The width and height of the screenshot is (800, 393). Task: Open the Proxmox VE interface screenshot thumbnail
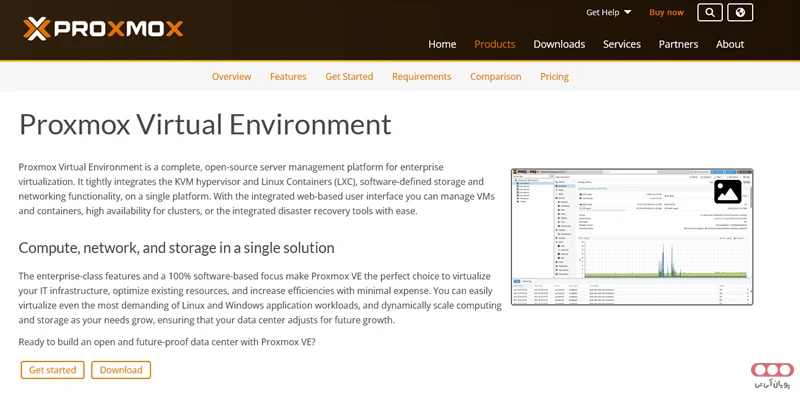click(x=632, y=237)
